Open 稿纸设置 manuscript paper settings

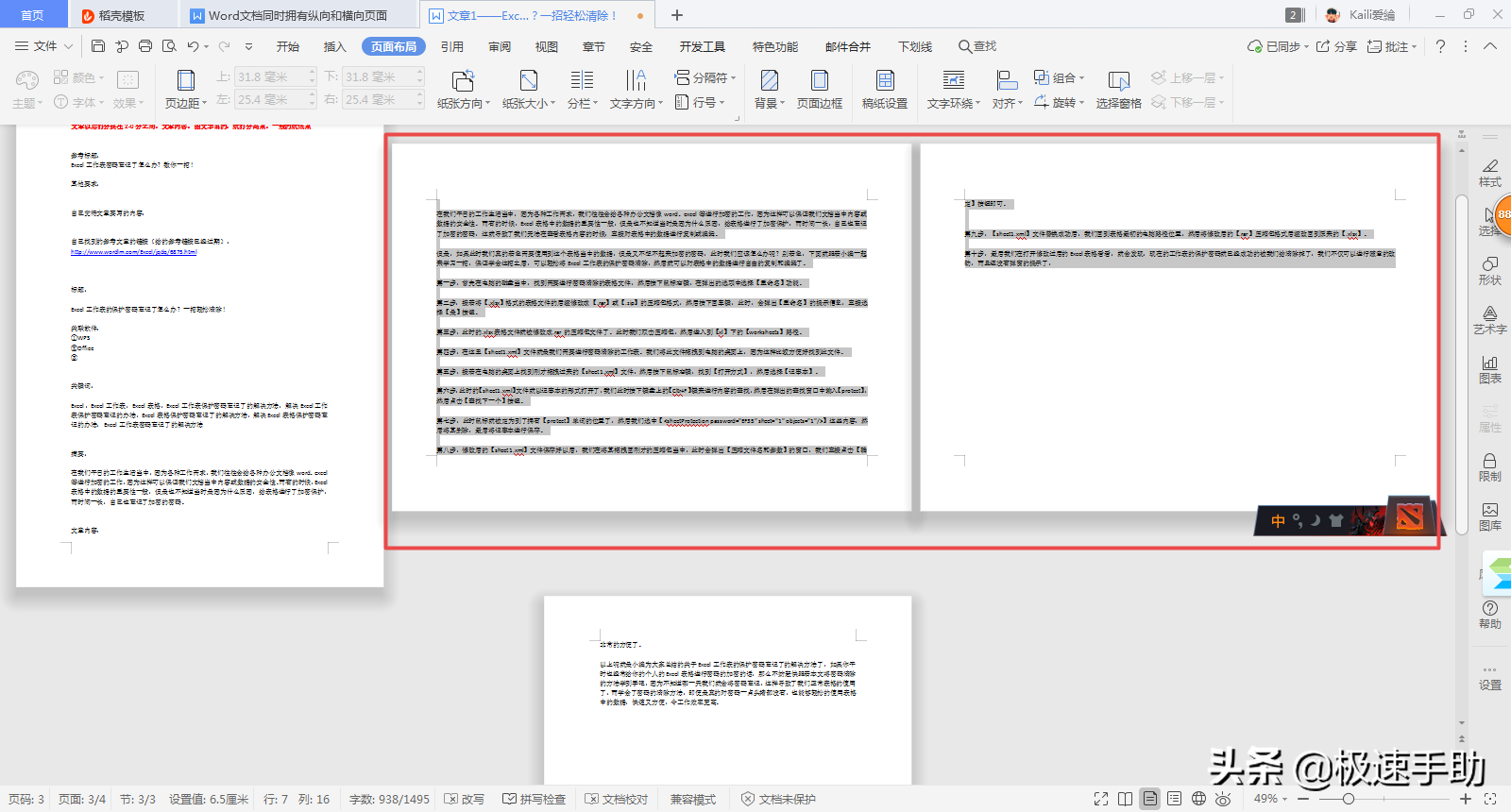pos(885,90)
